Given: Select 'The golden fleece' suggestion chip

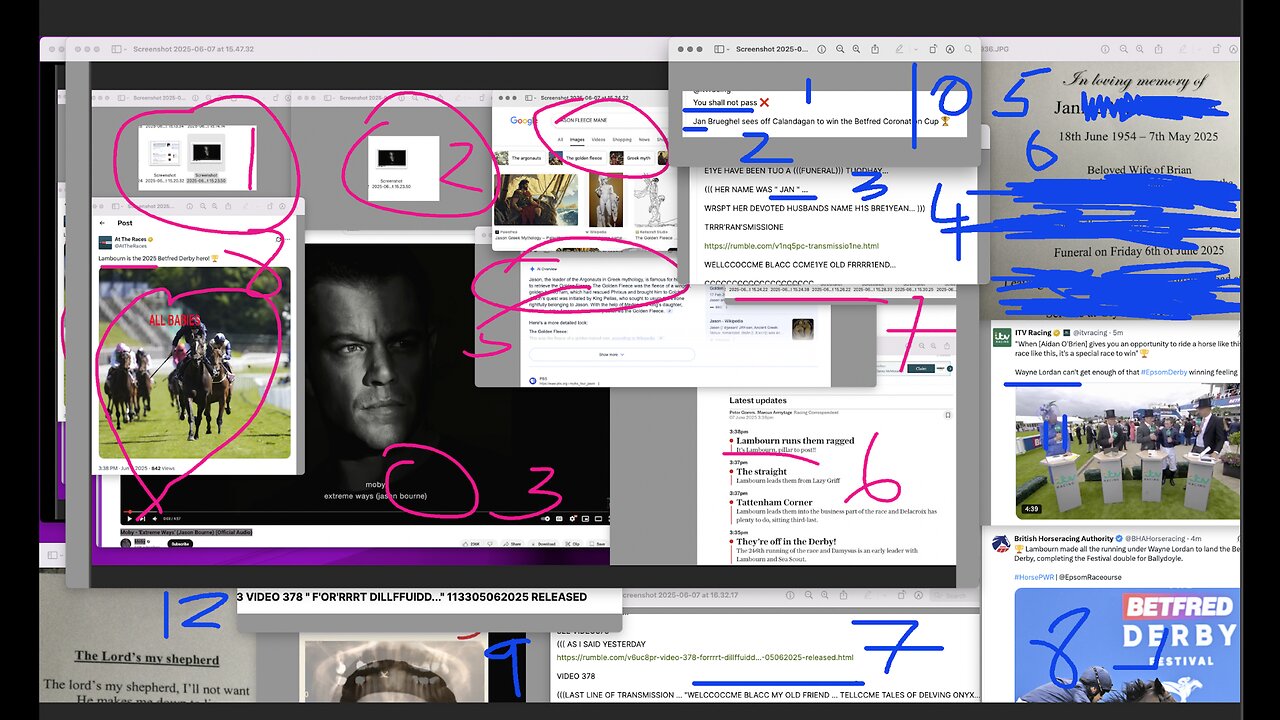Looking at the screenshot, I should click(x=579, y=158).
